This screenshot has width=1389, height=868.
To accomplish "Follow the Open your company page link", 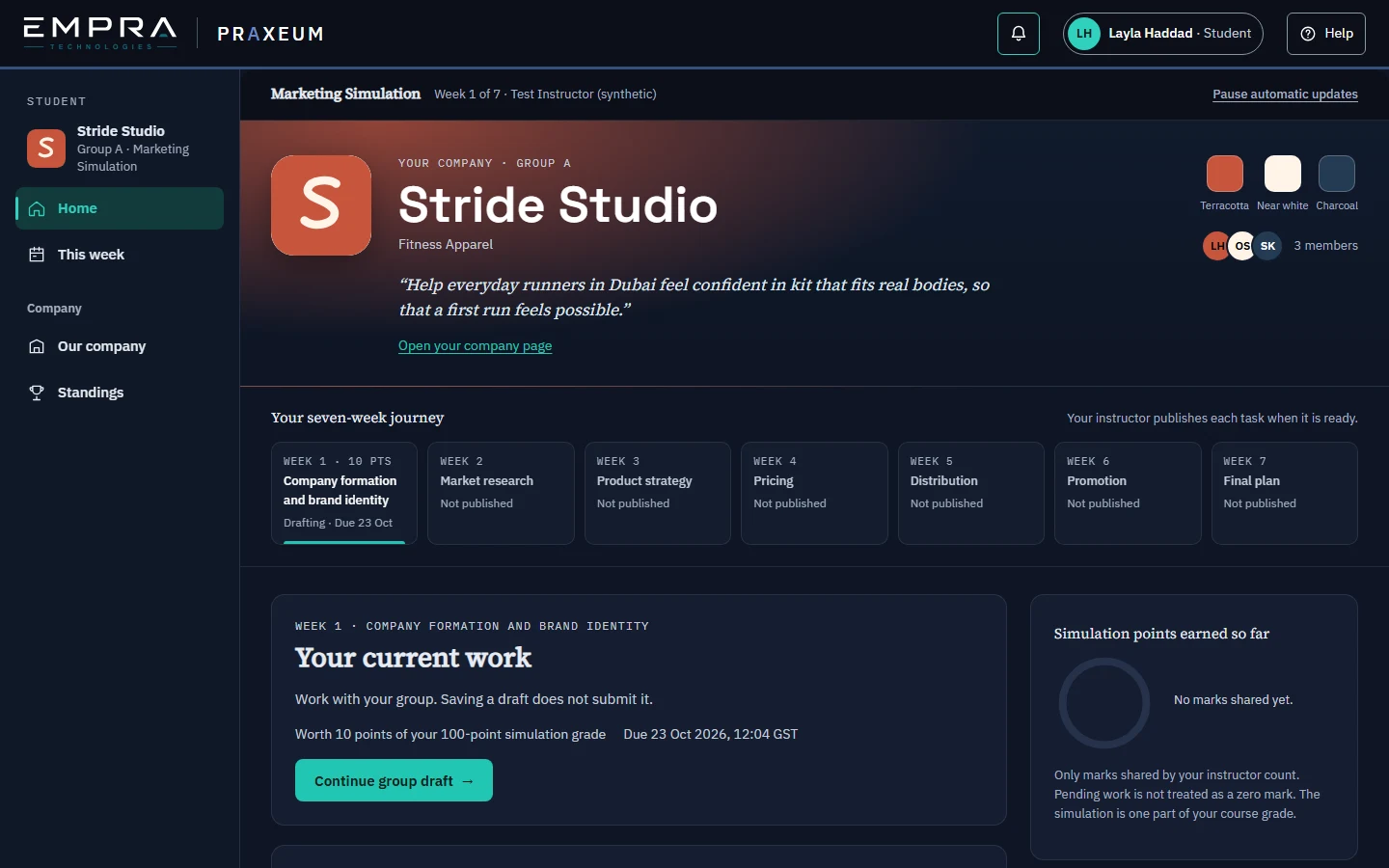I will pos(475,345).
